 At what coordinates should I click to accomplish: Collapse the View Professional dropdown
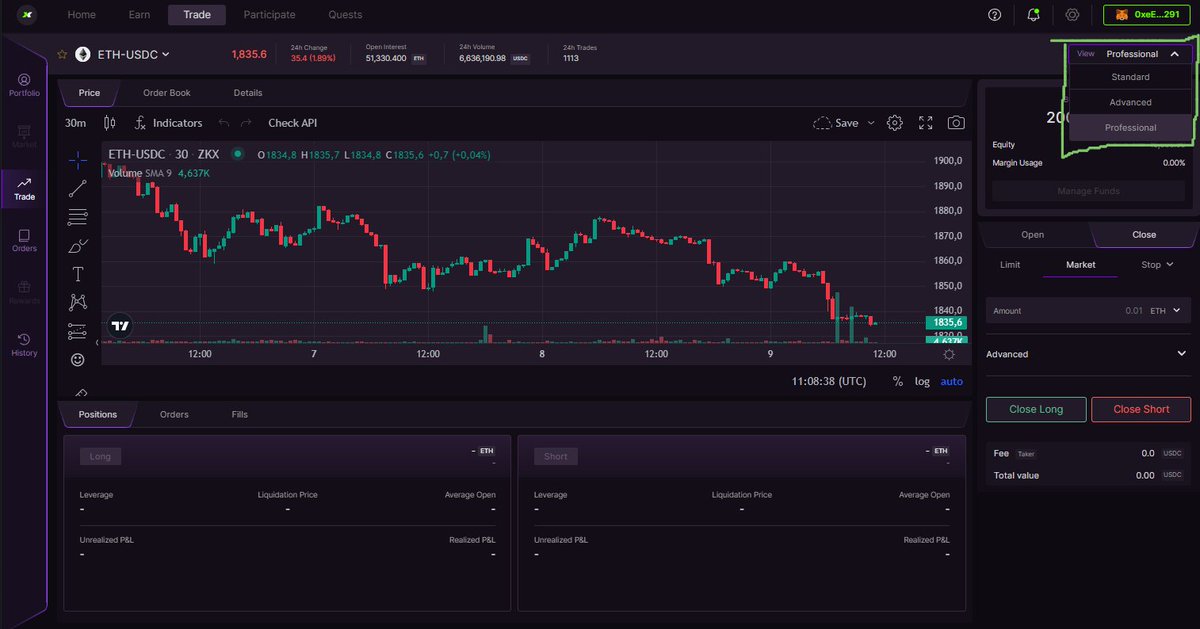1130,54
